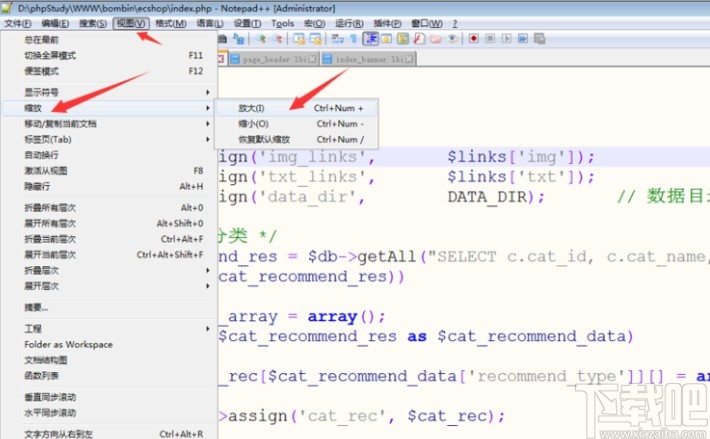Select 展开所有层次 Alt+Shift+0 menu item
This screenshot has height=439, width=710.
(110, 223)
